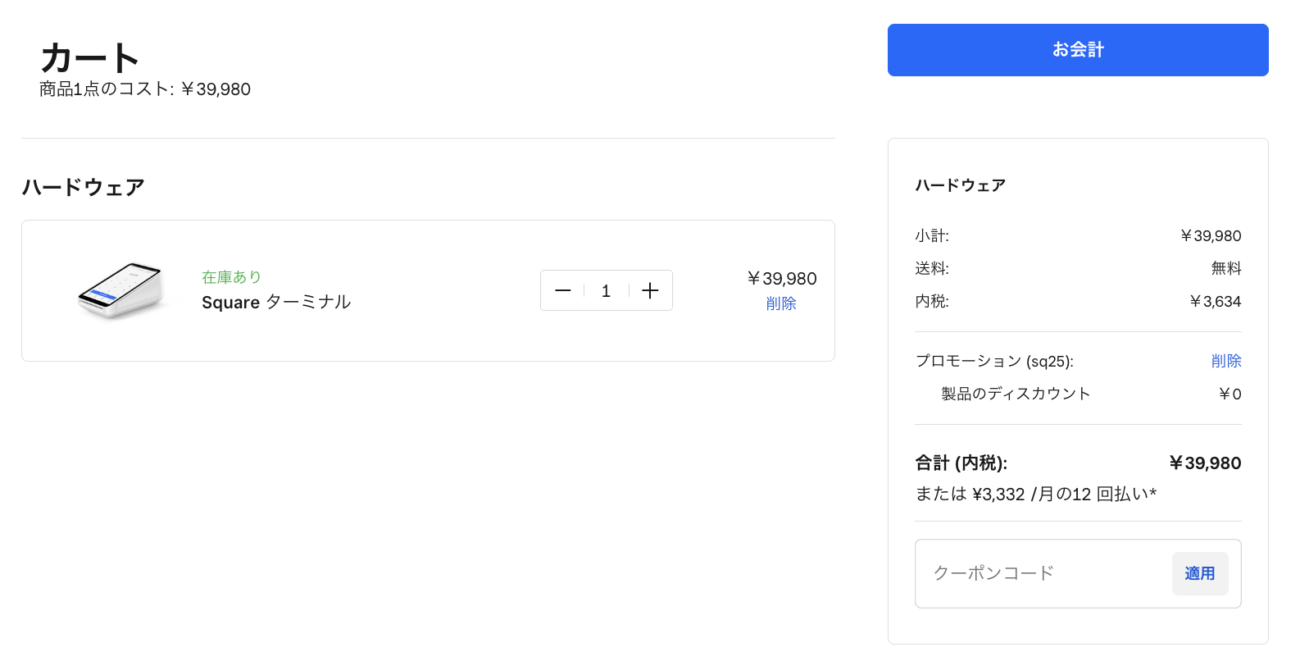
Task: Click the quantity value 1 field
Action: tap(606, 291)
